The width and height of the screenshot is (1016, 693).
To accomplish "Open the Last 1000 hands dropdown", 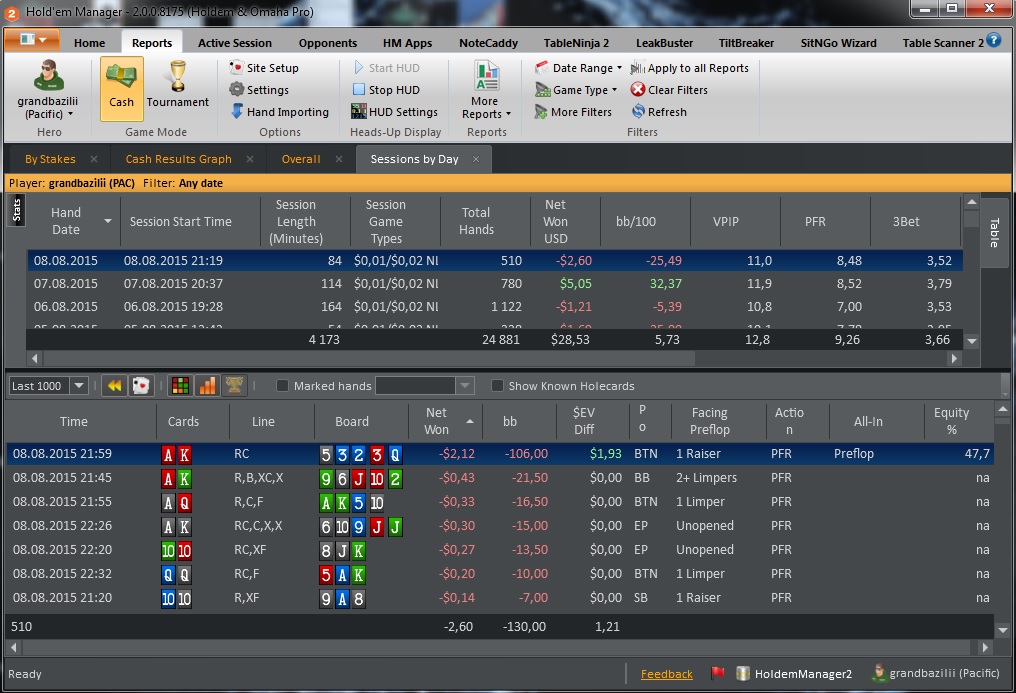I will pos(78,386).
